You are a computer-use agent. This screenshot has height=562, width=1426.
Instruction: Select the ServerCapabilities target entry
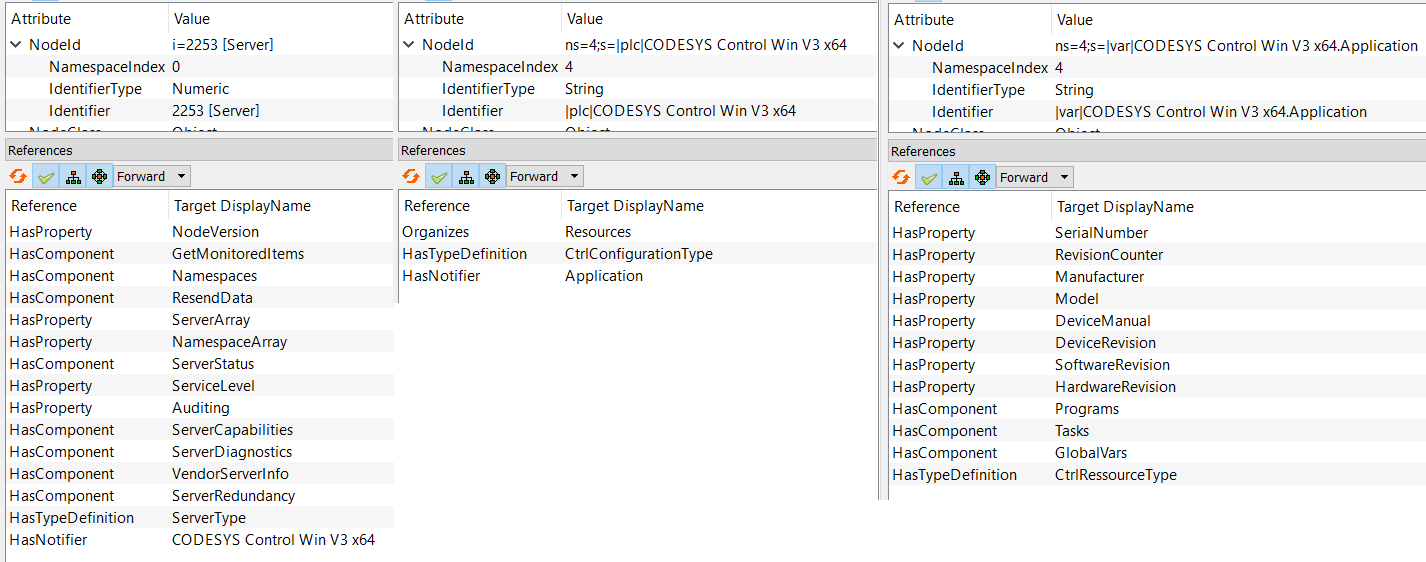(233, 430)
